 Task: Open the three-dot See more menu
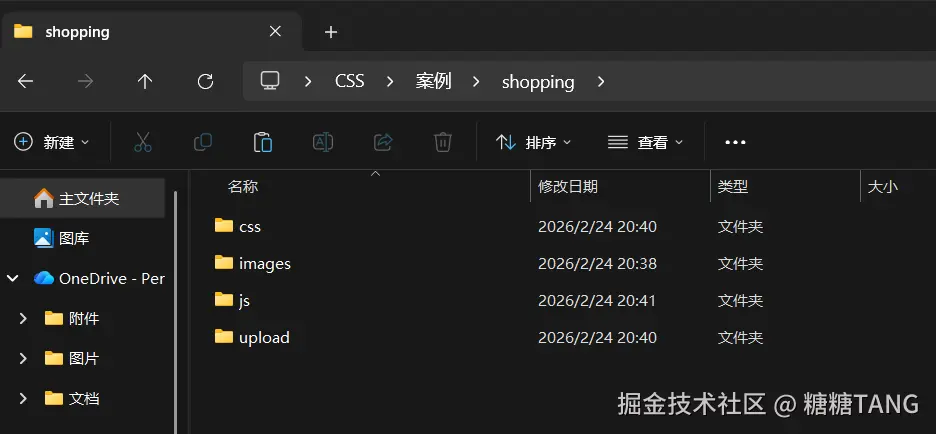pos(735,142)
